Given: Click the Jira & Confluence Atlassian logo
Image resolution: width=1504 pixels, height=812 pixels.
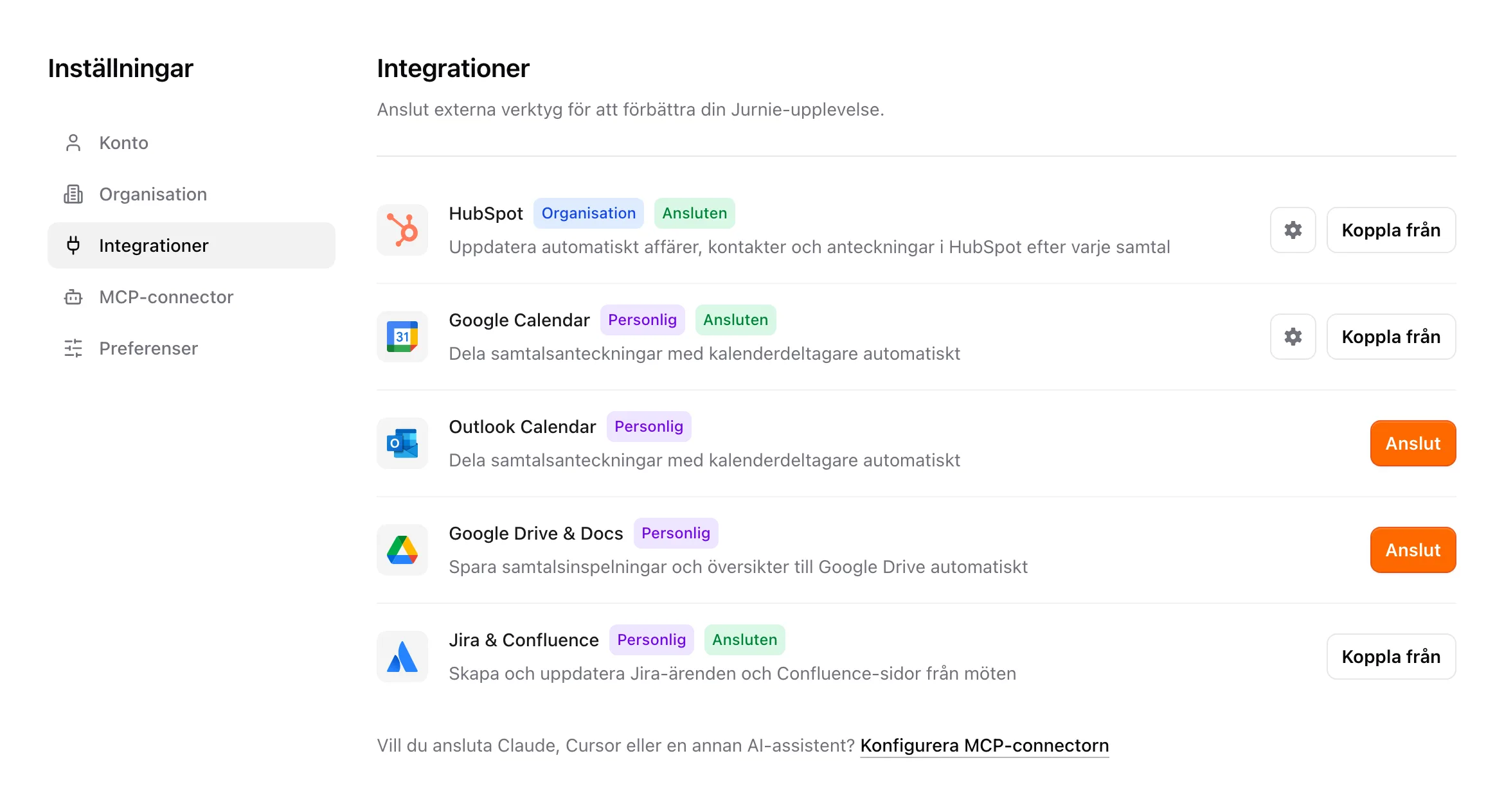Looking at the screenshot, I should 402,657.
